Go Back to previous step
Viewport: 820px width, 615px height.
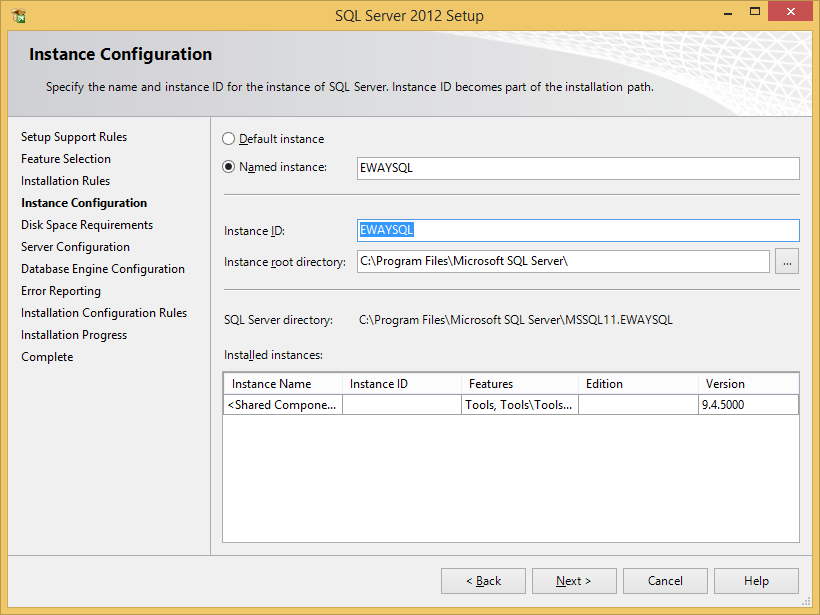pos(483,581)
